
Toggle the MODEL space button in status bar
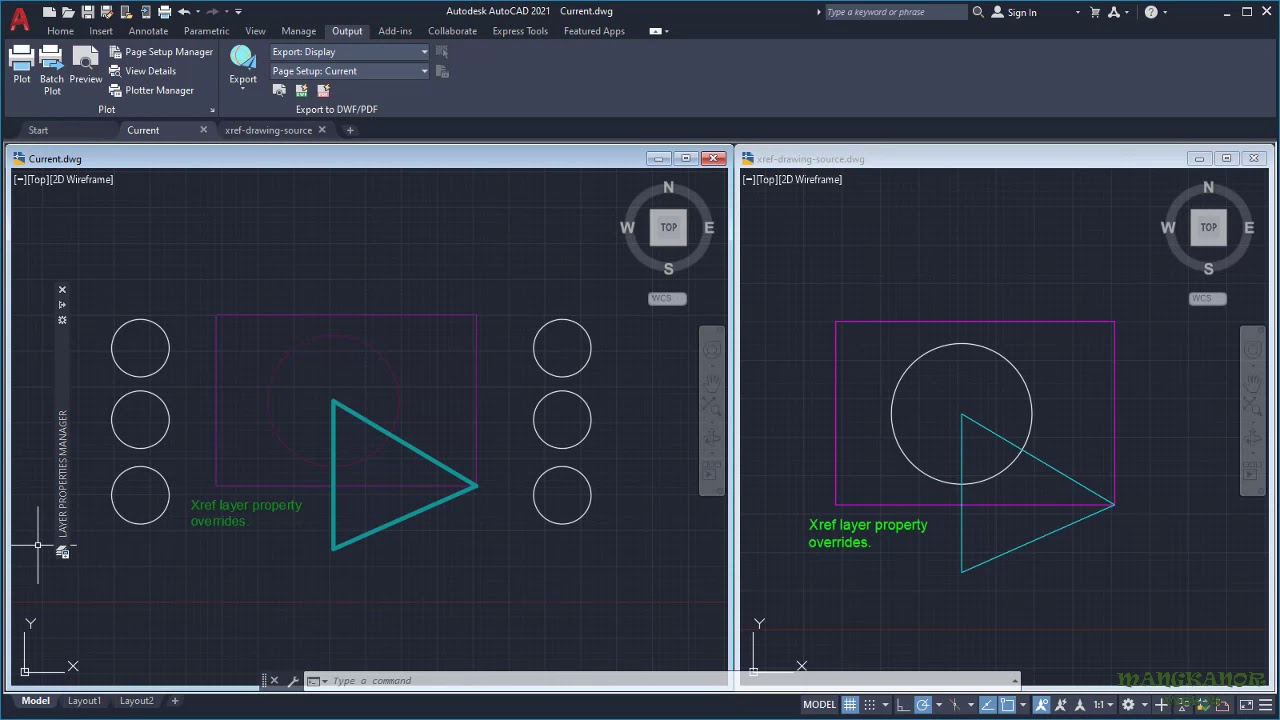[x=819, y=705]
